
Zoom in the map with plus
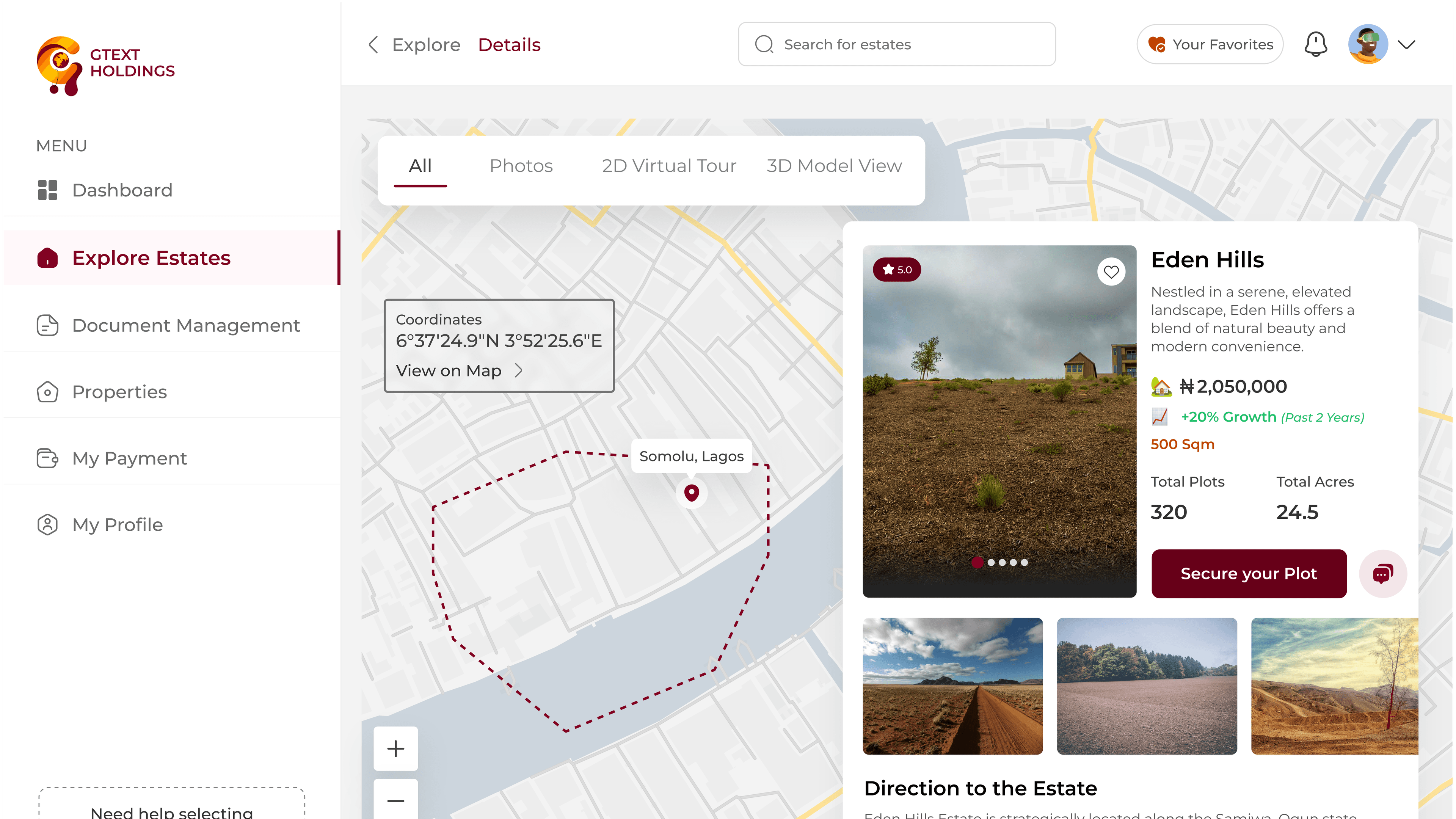(395, 748)
